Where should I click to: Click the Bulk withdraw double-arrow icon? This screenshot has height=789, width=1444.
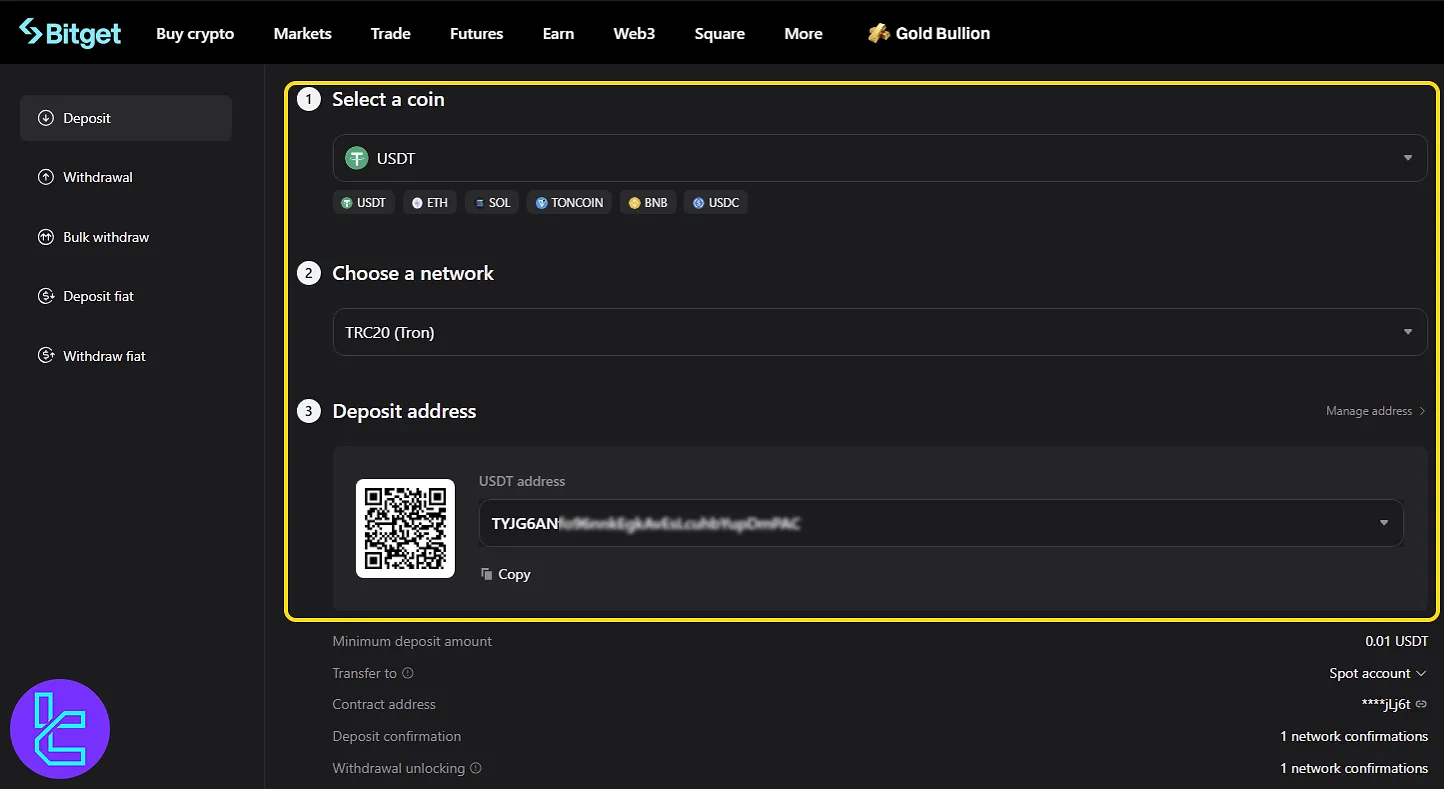coord(45,237)
